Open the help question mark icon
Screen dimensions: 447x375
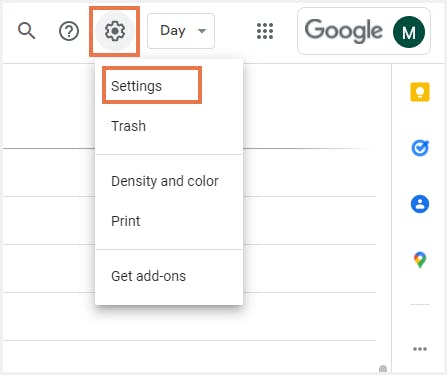click(x=69, y=31)
